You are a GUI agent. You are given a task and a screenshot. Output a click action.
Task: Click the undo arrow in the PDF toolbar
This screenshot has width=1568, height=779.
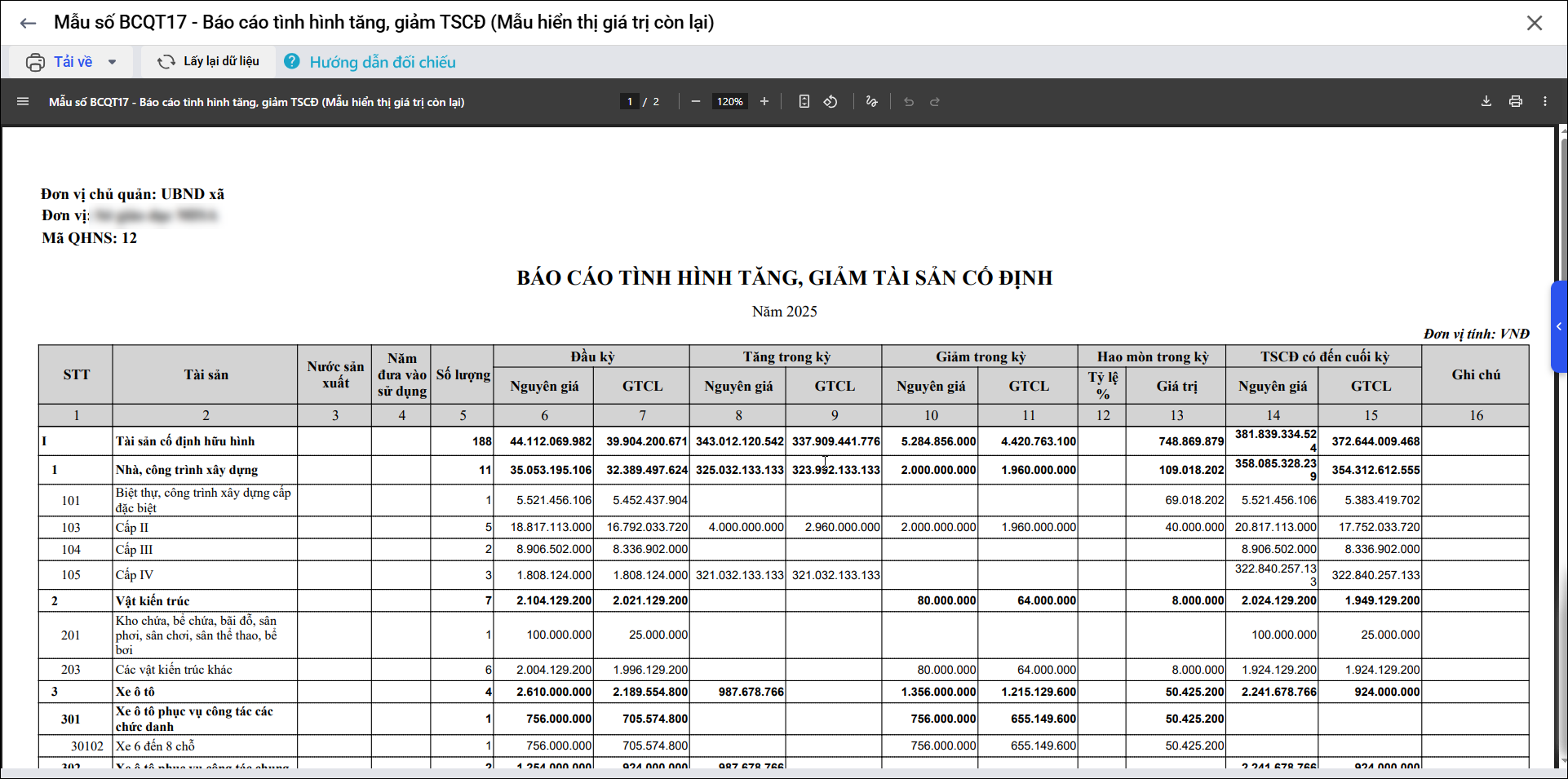tap(908, 102)
